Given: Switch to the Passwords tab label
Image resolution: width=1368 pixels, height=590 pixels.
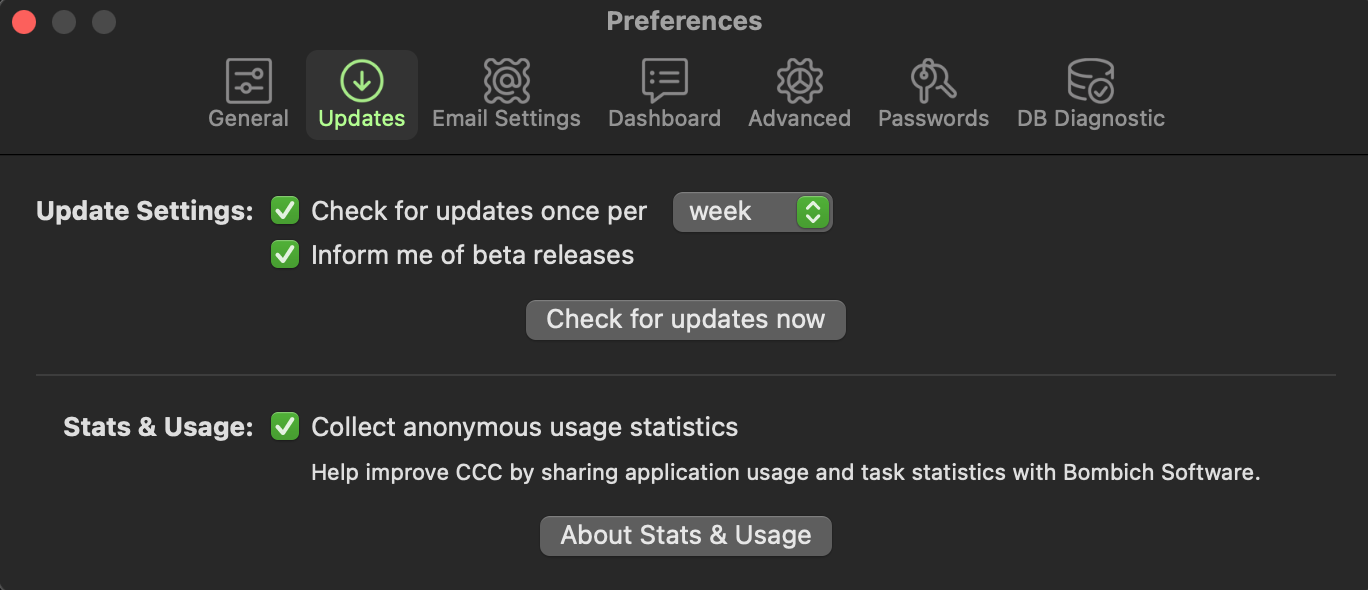Looking at the screenshot, I should click(933, 118).
